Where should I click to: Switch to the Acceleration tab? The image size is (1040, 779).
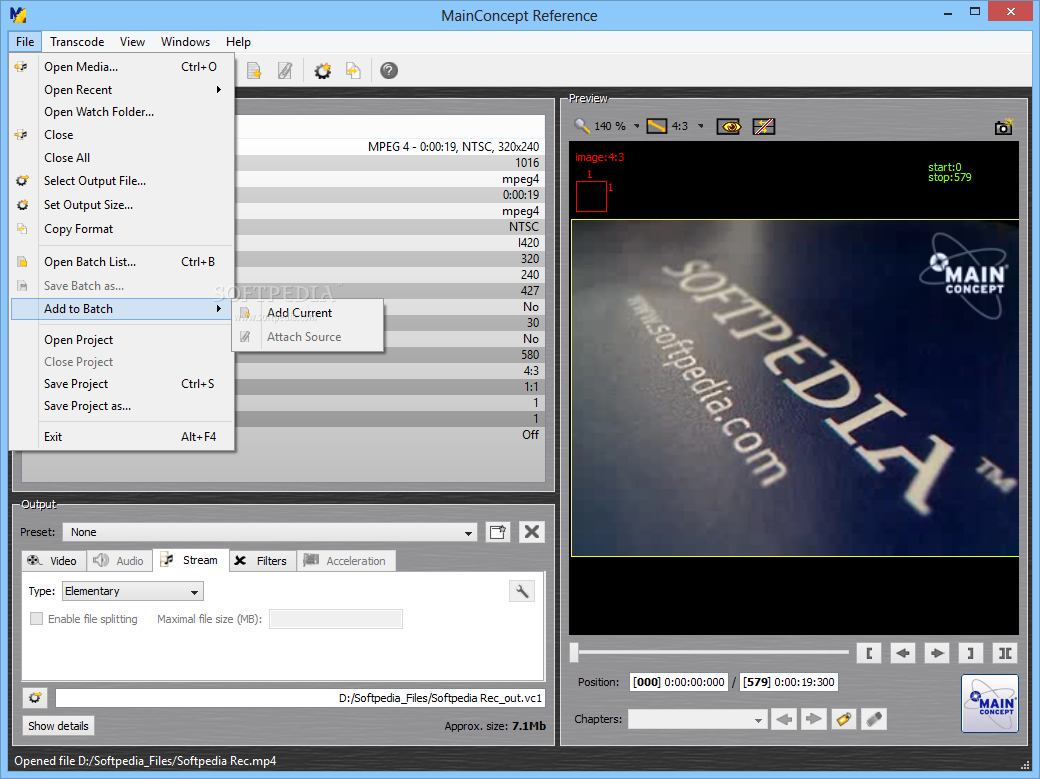pyautogui.click(x=346, y=561)
